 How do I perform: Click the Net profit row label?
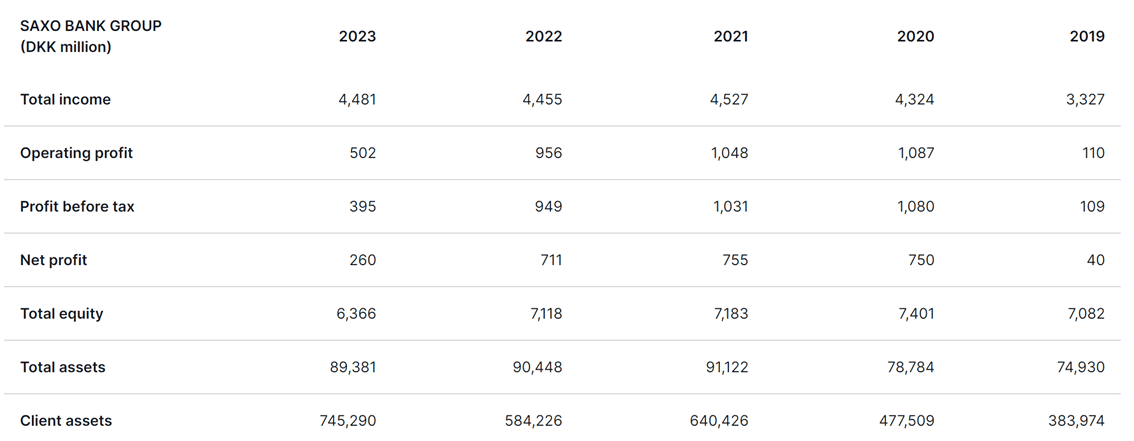54,260
